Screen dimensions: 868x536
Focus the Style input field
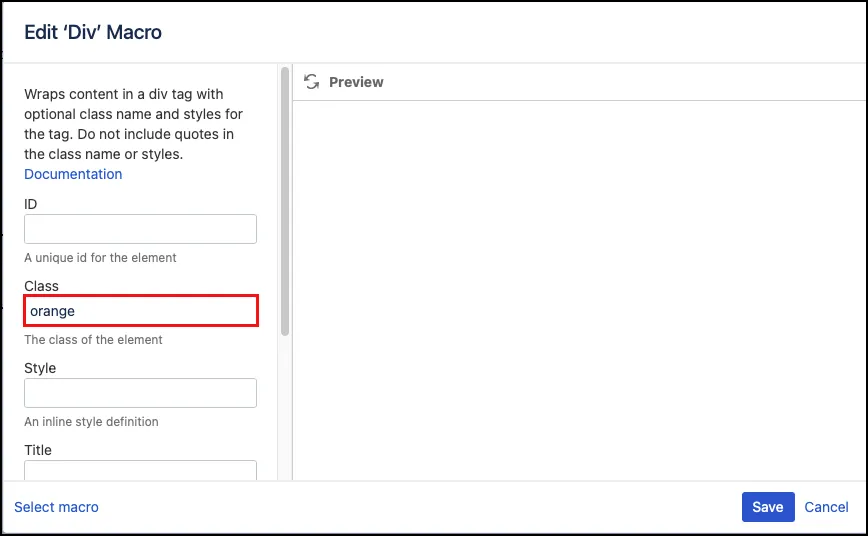point(140,393)
